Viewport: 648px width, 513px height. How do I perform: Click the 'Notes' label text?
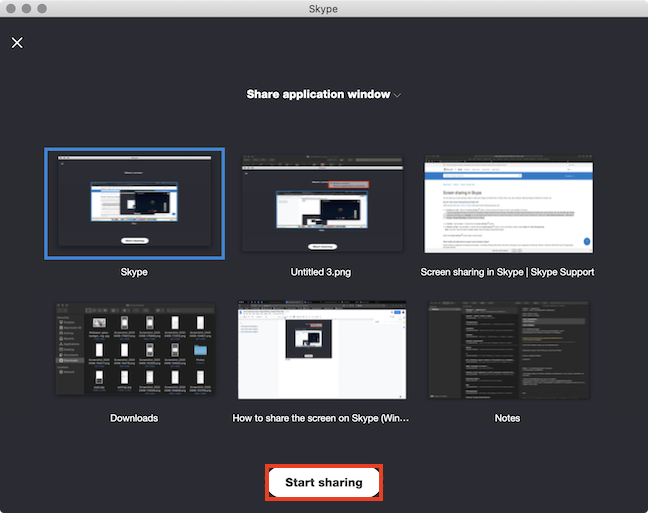507,418
